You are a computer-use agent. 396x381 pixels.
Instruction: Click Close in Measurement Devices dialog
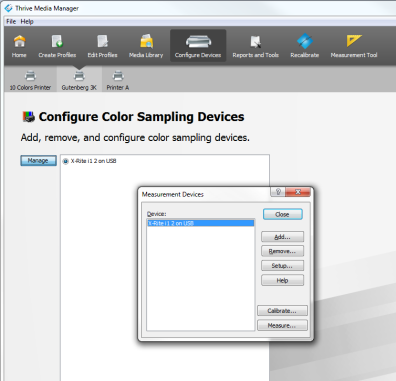point(282,214)
